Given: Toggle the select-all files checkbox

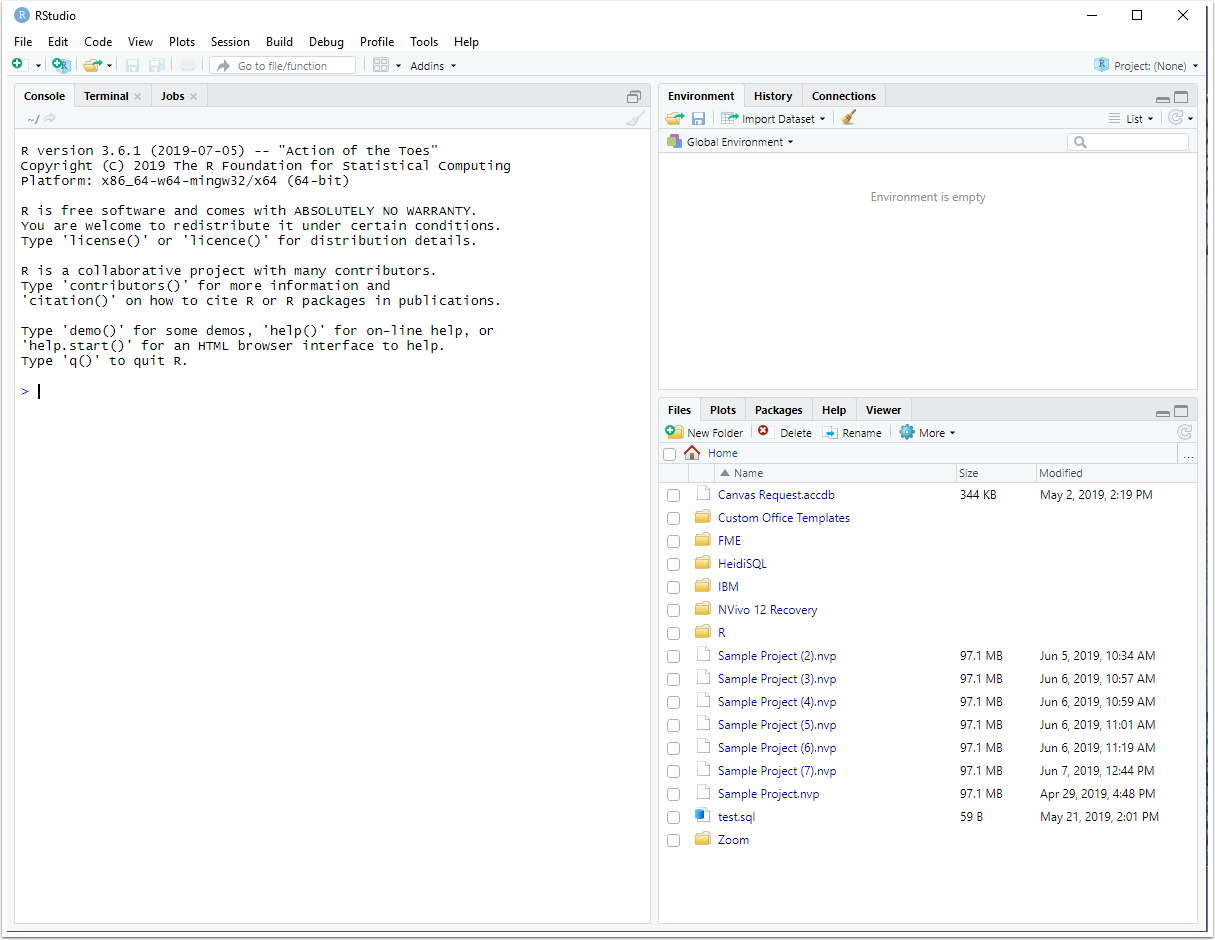Looking at the screenshot, I should (x=669, y=454).
